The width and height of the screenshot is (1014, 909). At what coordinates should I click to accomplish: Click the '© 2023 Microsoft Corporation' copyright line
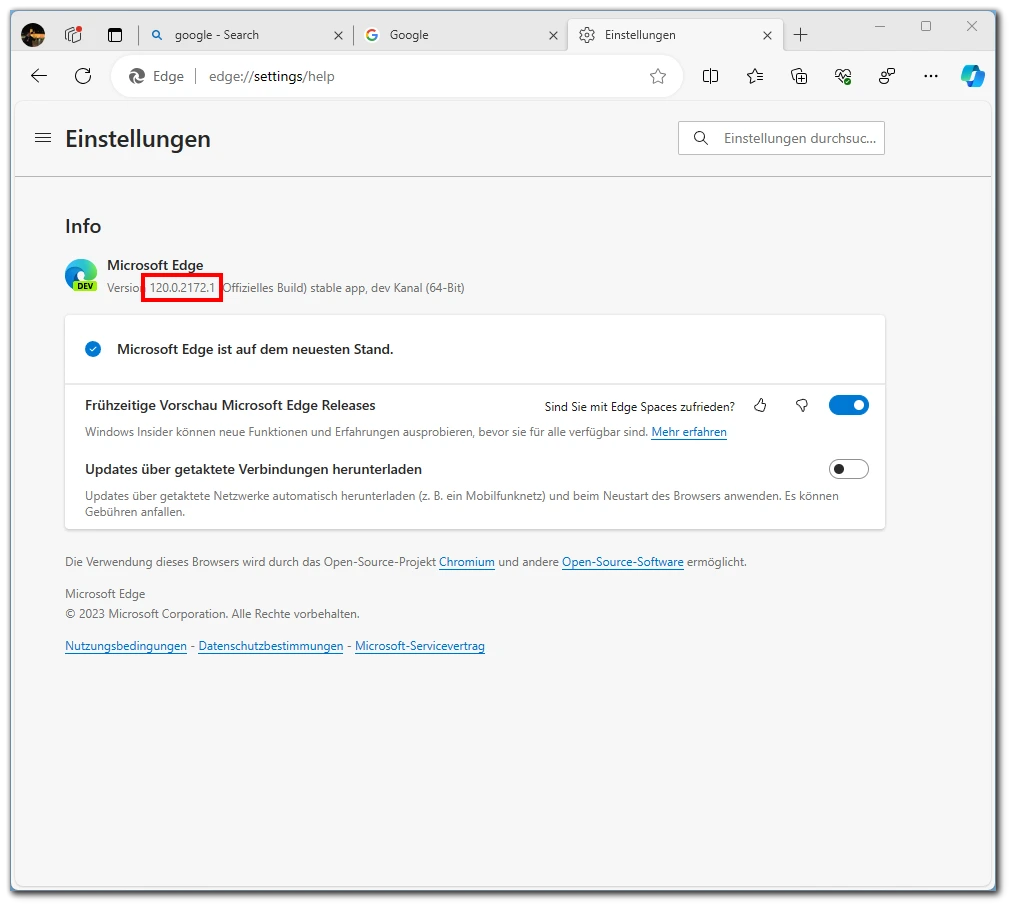pyautogui.click(x=212, y=614)
